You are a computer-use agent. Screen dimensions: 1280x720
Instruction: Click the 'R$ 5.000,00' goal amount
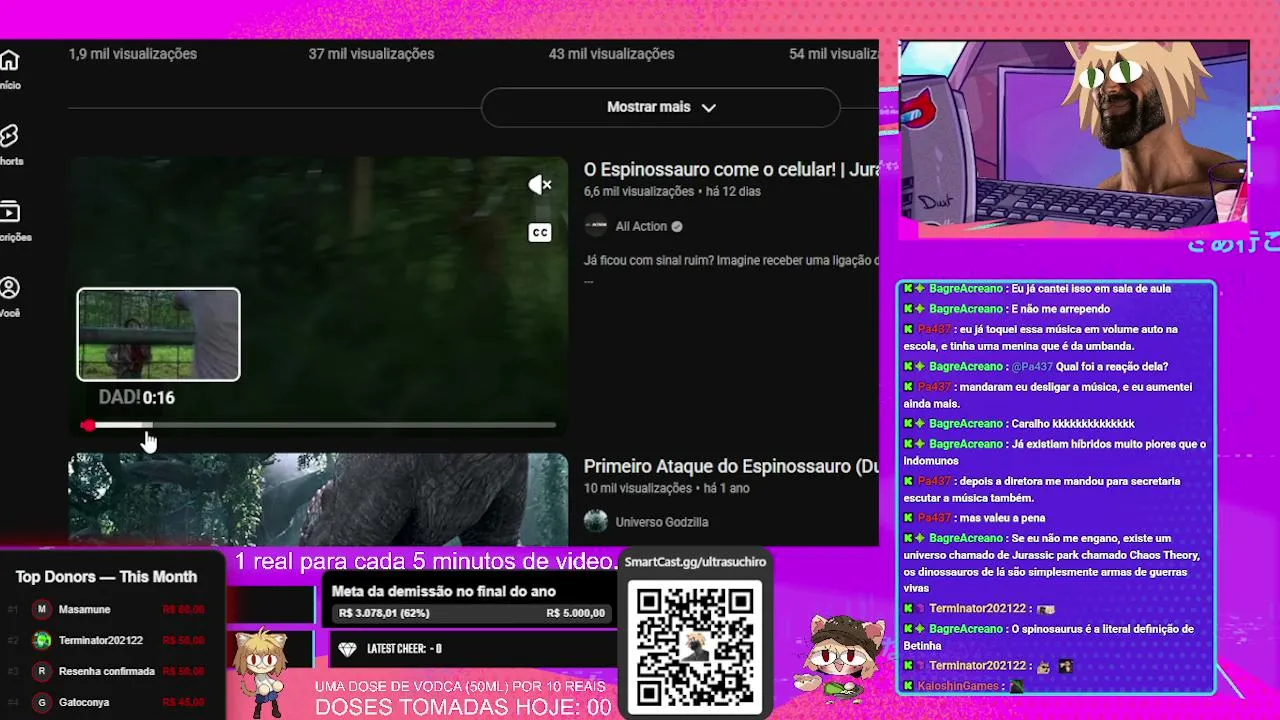click(x=575, y=613)
